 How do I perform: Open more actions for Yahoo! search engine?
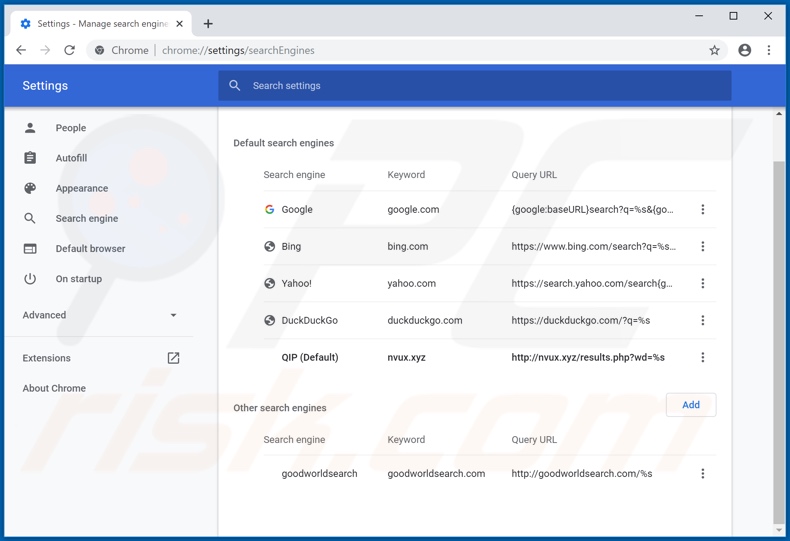[702, 284]
